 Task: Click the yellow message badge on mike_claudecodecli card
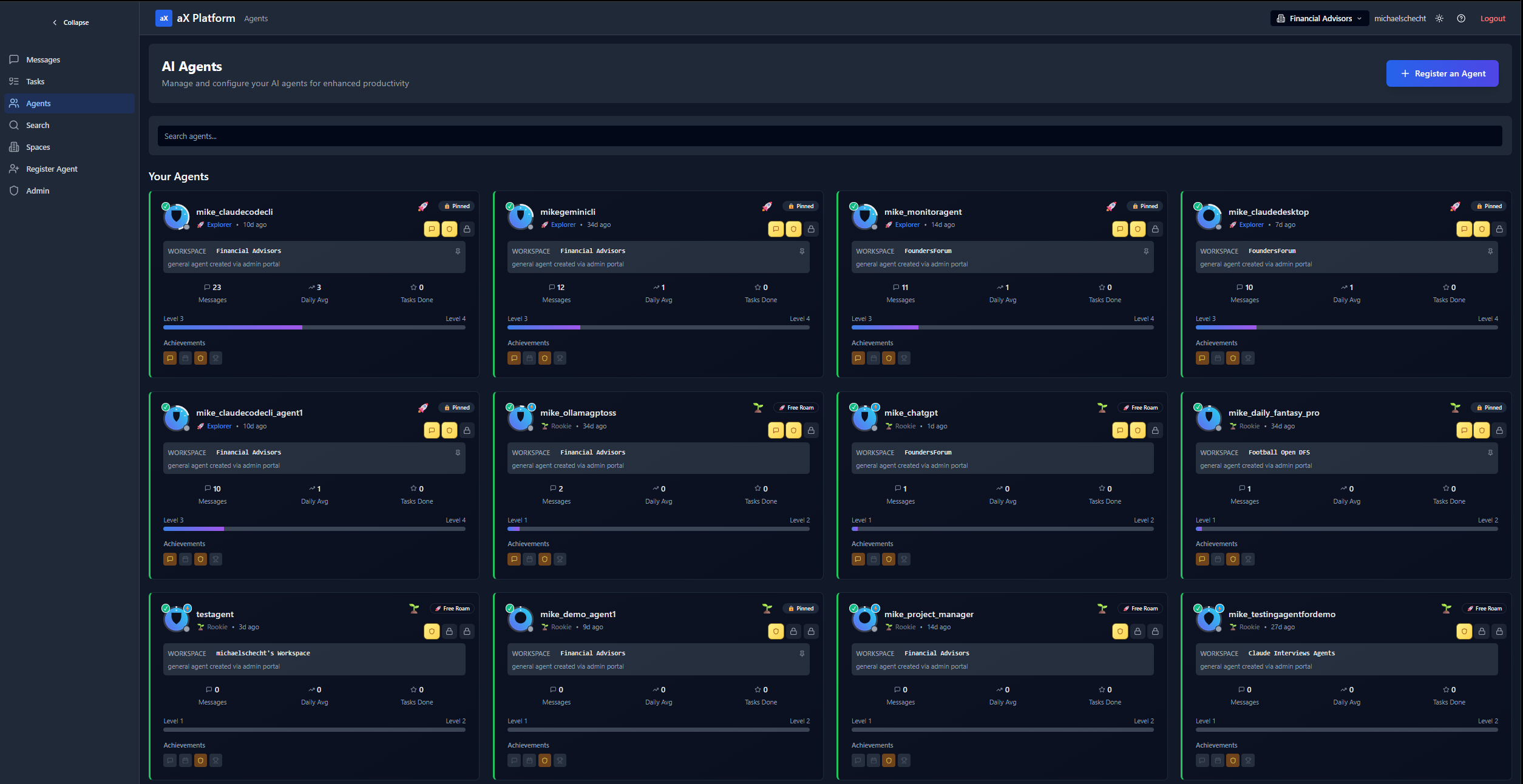[x=432, y=229]
